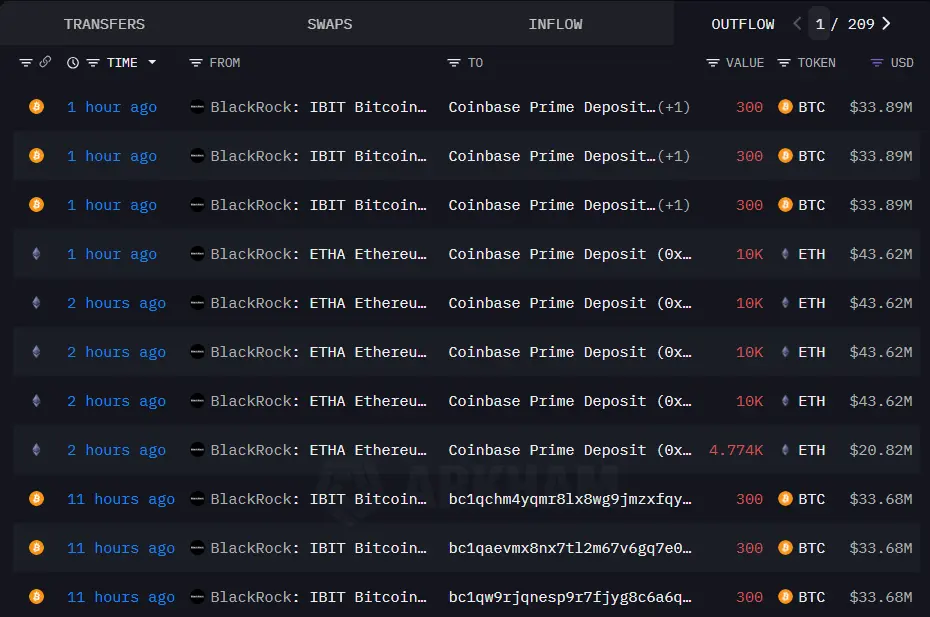The image size is (930, 617).
Task: Open the USD column filter icon
Action: tap(877, 63)
